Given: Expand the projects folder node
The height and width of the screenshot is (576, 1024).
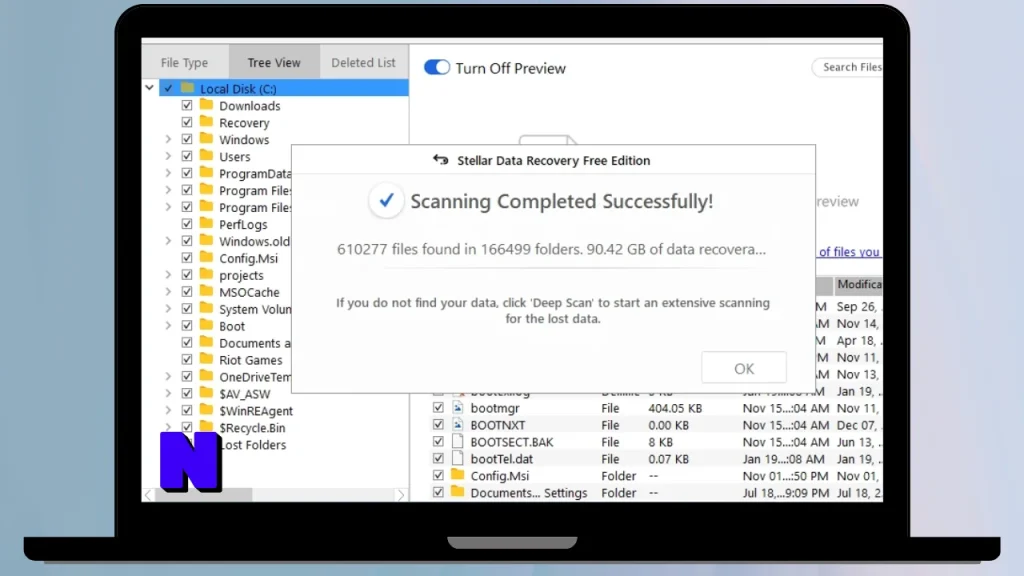Looking at the screenshot, I should pyautogui.click(x=168, y=275).
